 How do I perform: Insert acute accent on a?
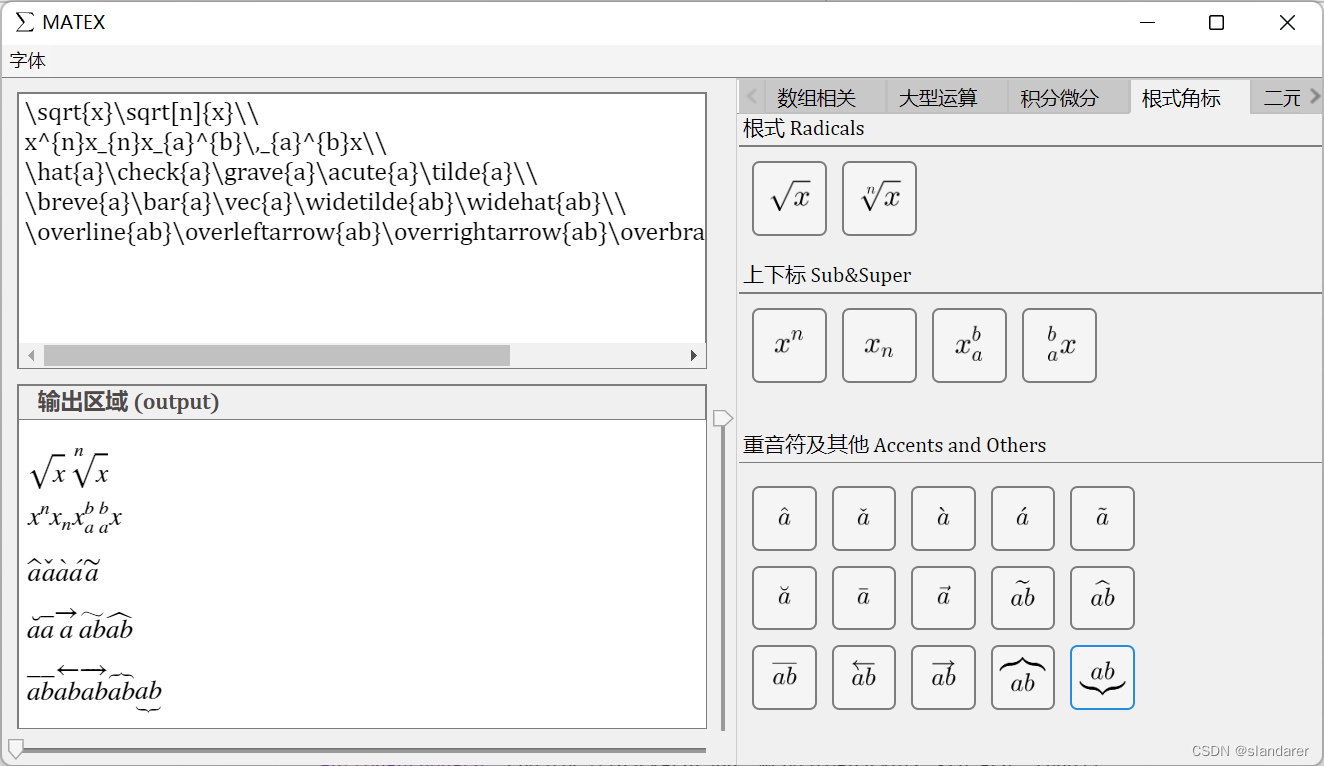[x=1023, y=518]
